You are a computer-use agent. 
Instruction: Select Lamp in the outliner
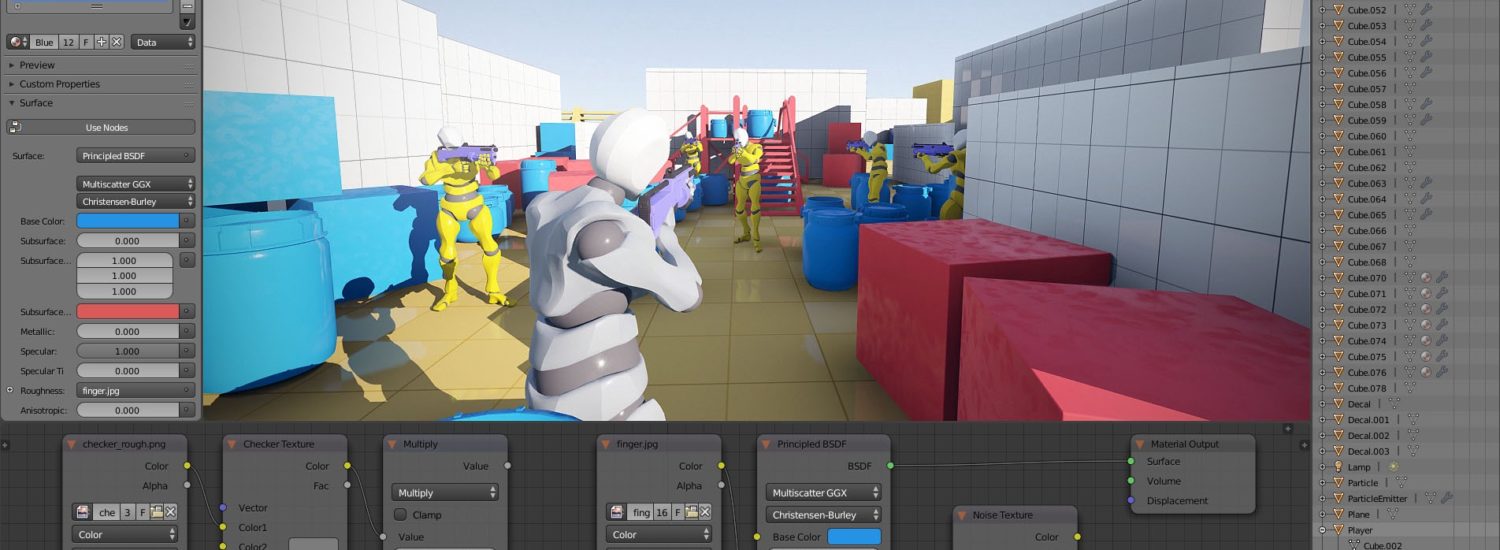pyautogui.click(x=1359, y=467)
